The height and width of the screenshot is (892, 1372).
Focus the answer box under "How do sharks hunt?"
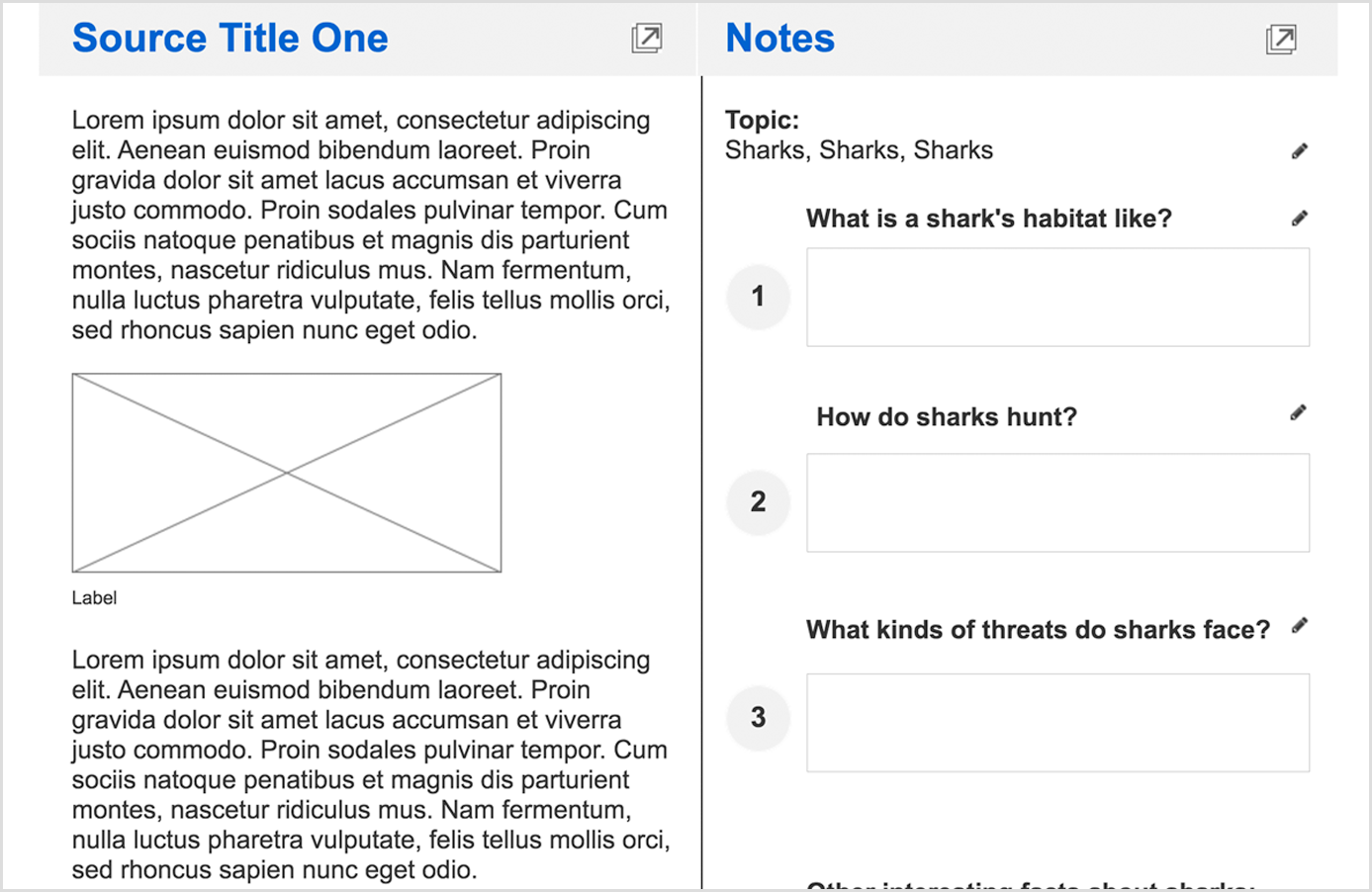(x=1057, y=503)
